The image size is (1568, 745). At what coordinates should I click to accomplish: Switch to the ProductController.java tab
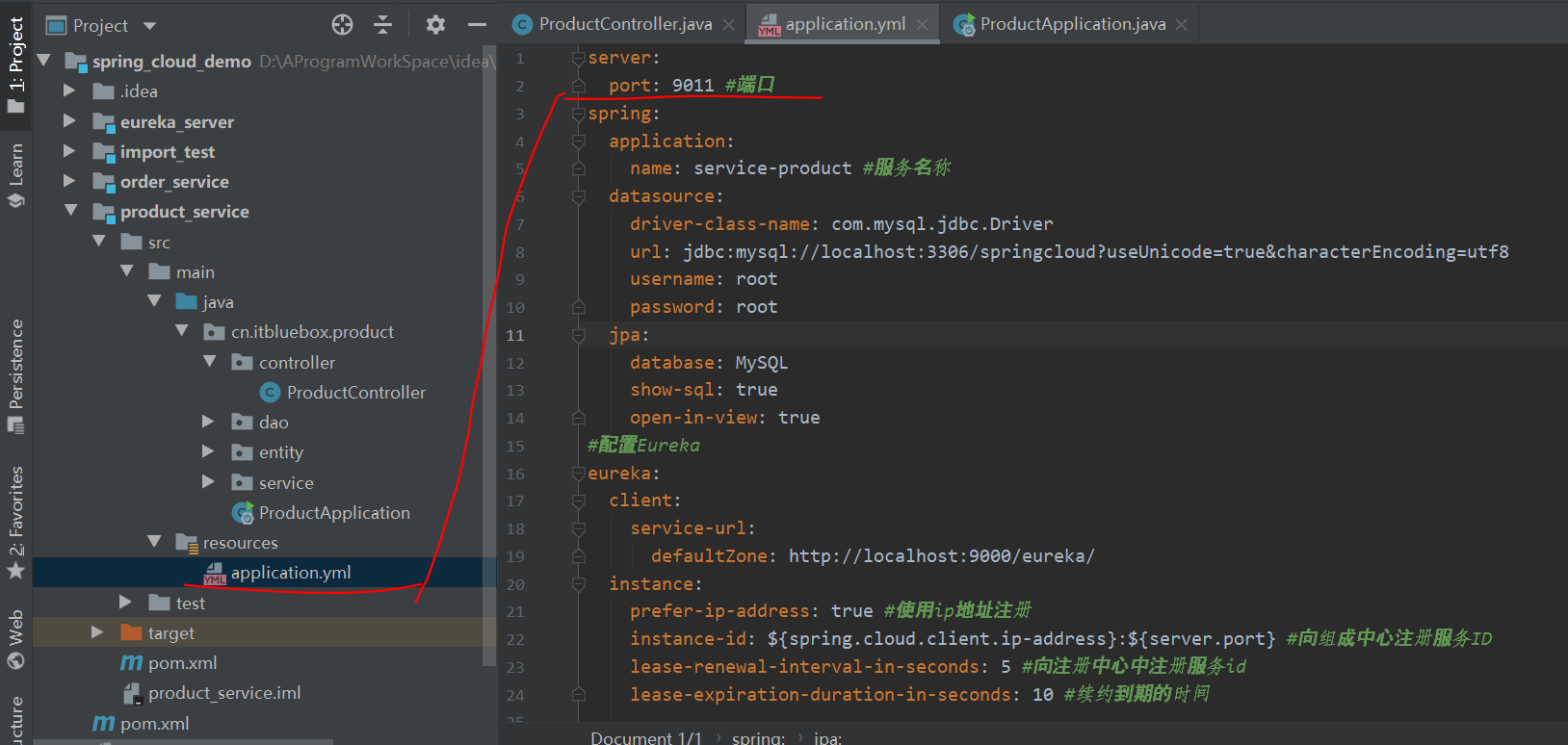[624, 24]
